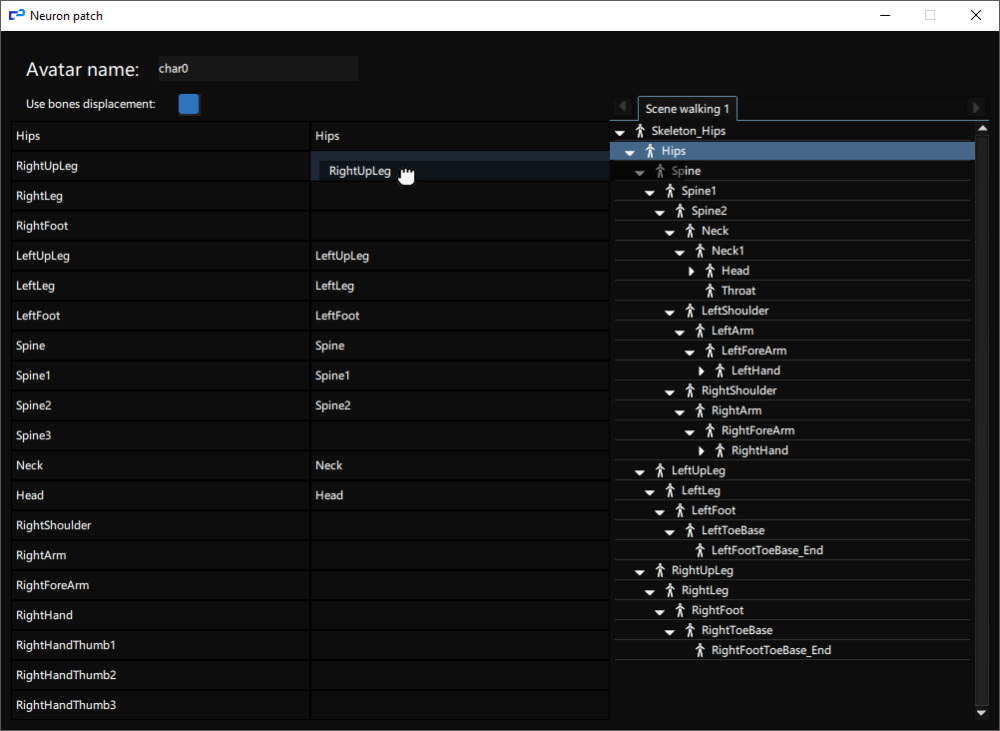
Task: Click the bone icon beside Skeleton_Hips
Action: point(640,131)
